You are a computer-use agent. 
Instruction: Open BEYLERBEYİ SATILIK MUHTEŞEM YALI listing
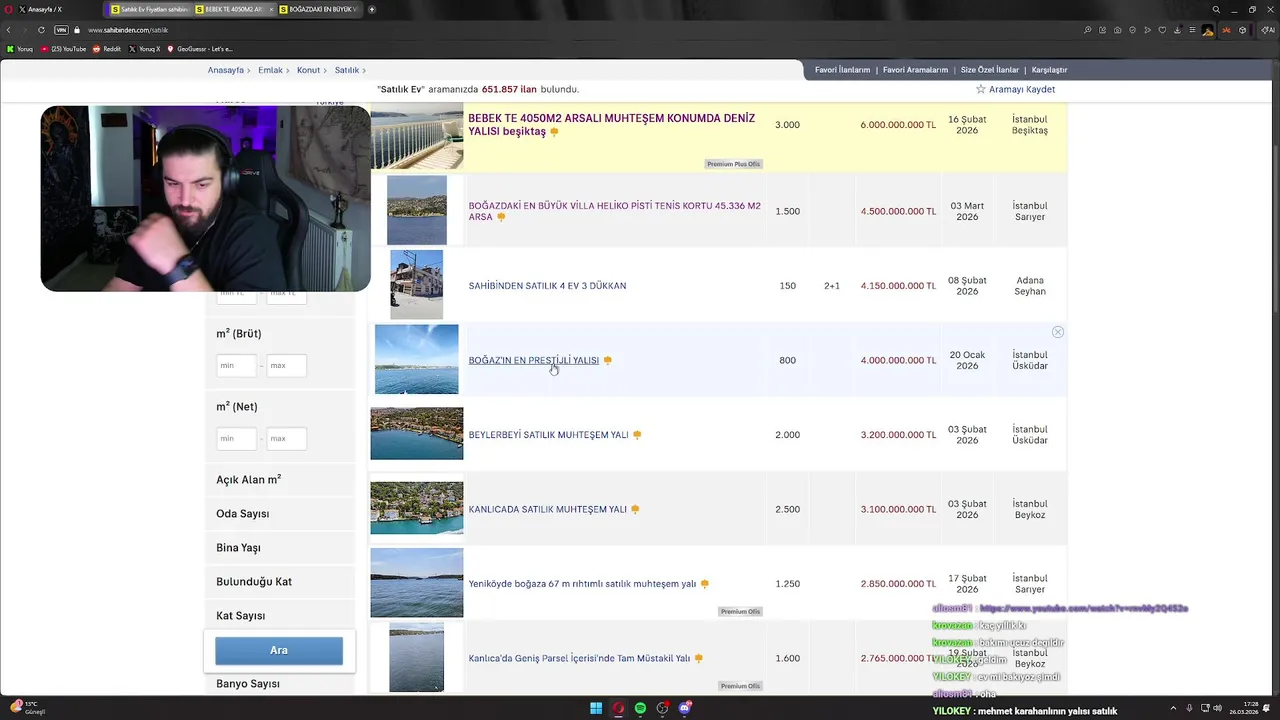(x=548, y=435)
